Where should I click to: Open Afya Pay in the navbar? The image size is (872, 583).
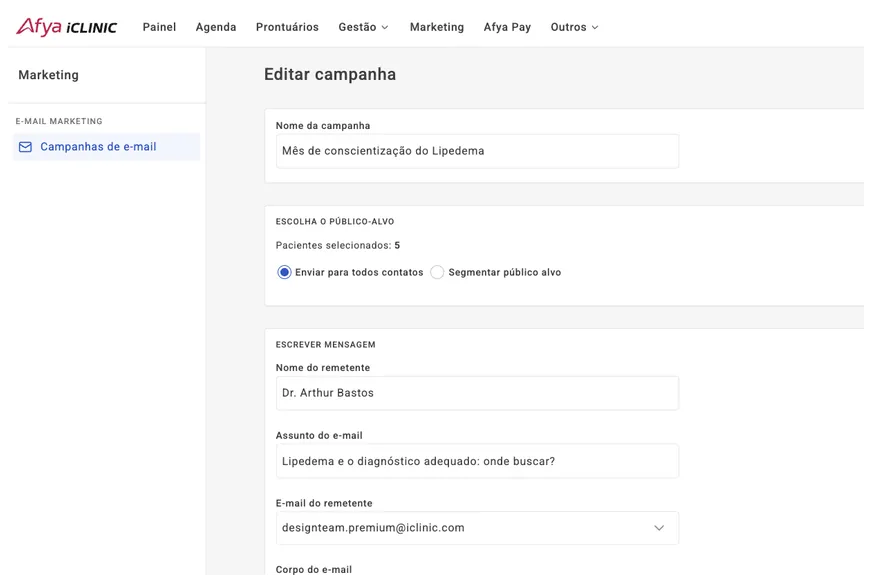[x=507, y=27]
